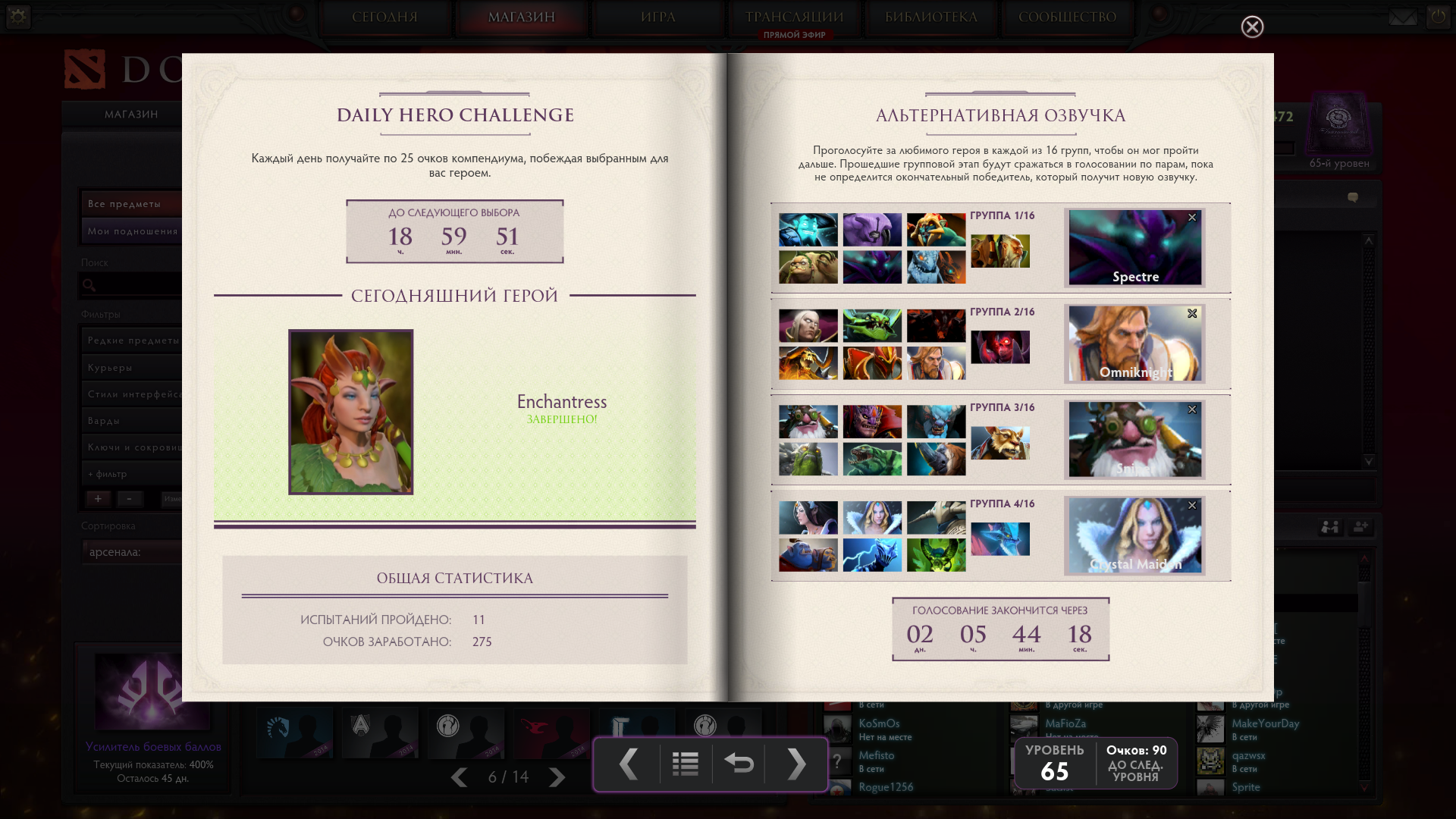Pick Spirit Breaker in group 3
Screen dimensions: 1456x819
pos(937,422)
